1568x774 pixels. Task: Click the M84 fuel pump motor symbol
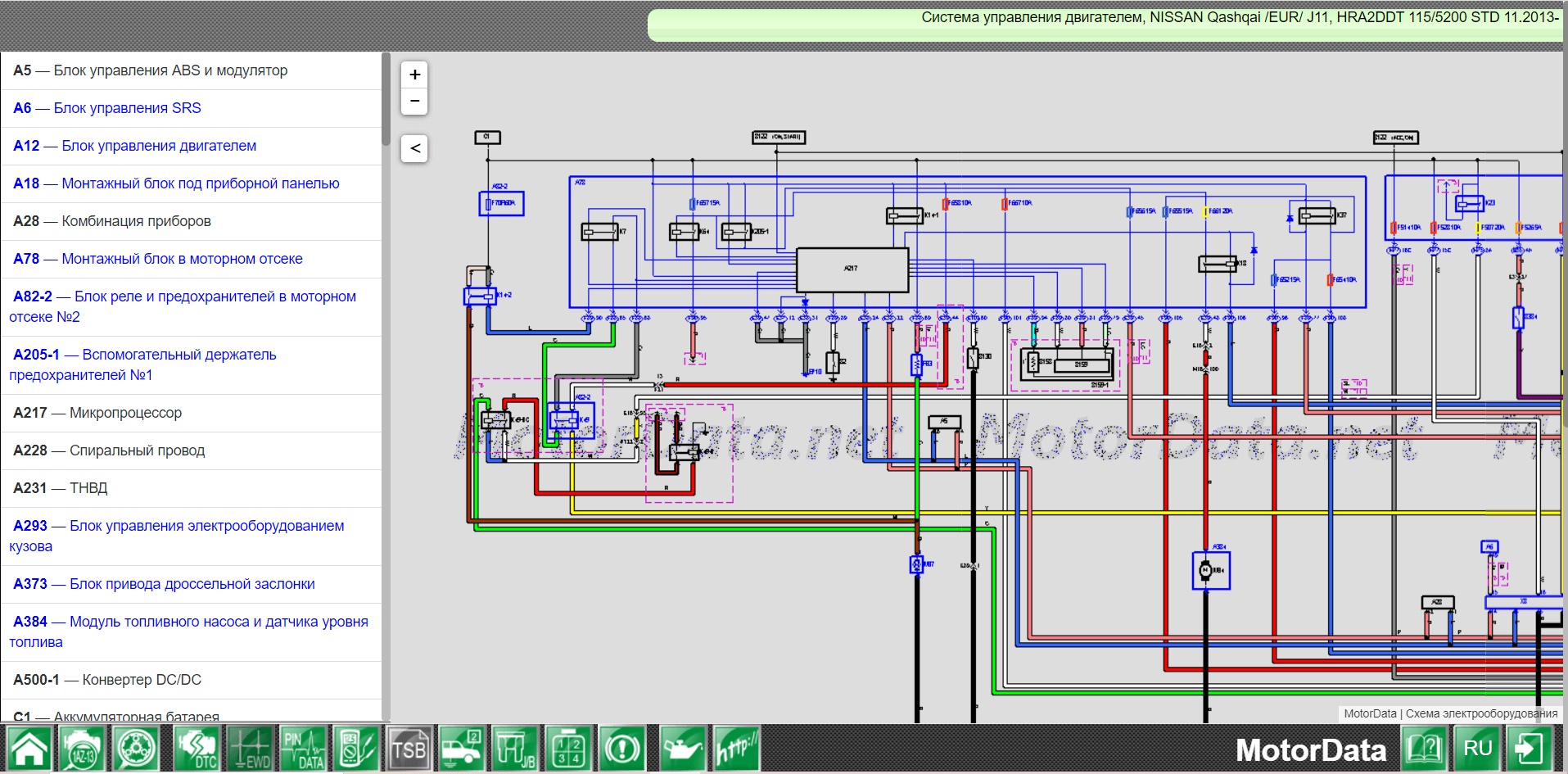(1205, 570)
